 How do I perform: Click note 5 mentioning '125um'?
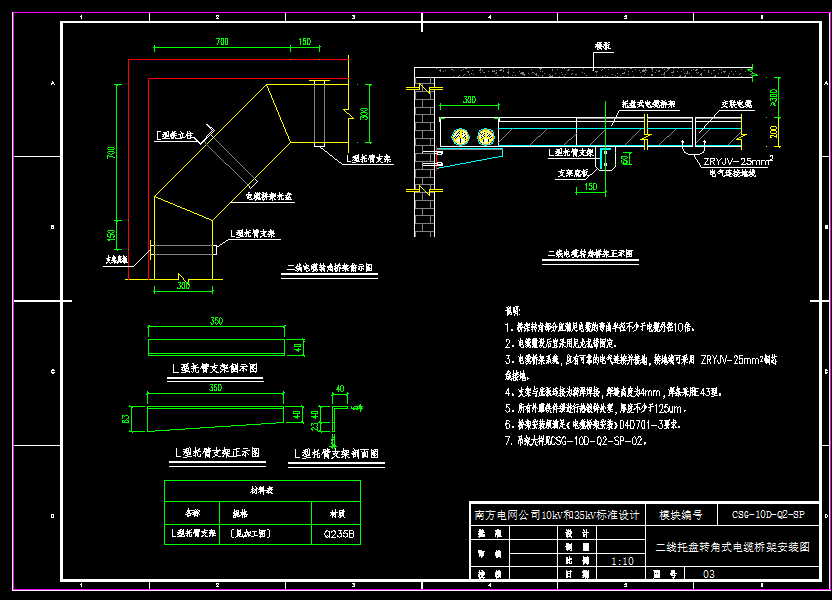(x=596, y=409)
